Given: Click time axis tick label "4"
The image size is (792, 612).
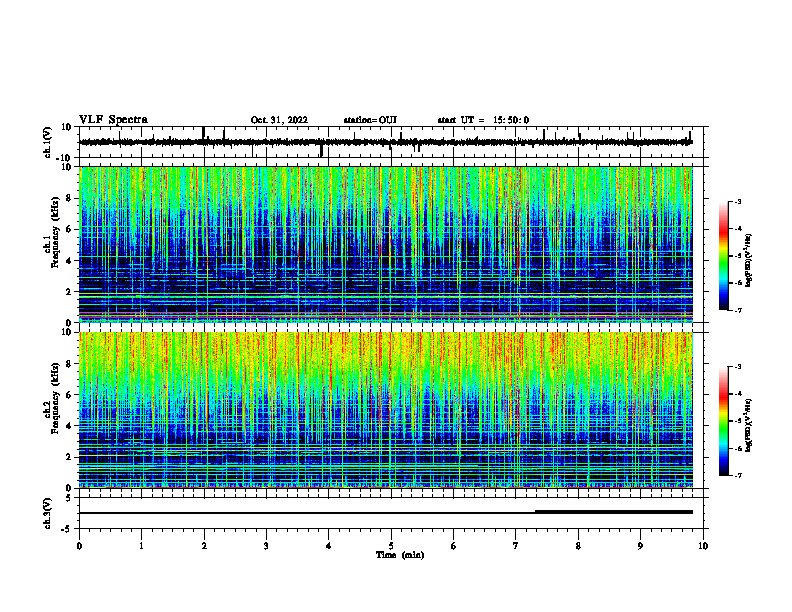Looking at the screenshot, I should 328,546.
